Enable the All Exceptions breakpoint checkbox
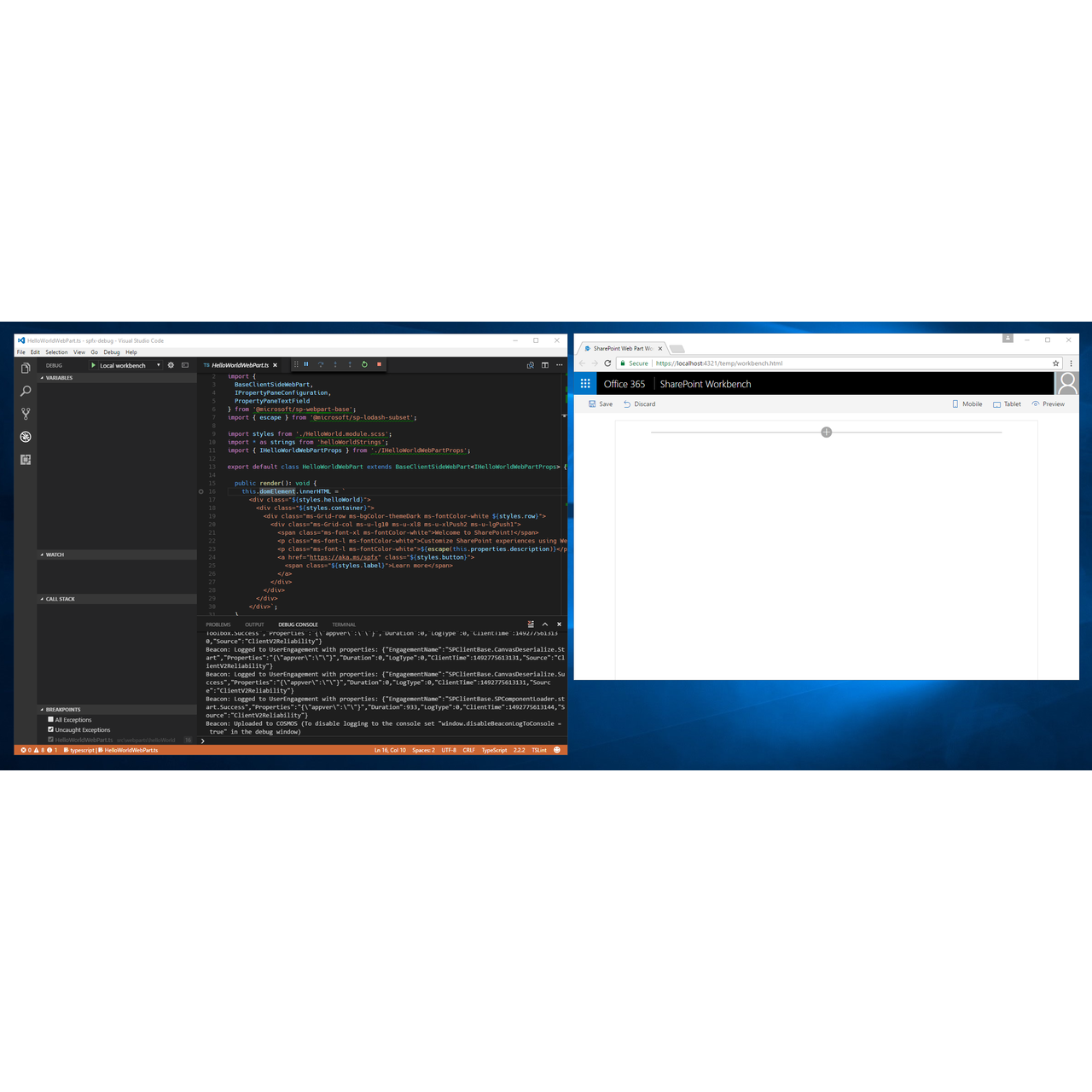This screenshot has height=1092, width=1092. click(x=50, y=719)
